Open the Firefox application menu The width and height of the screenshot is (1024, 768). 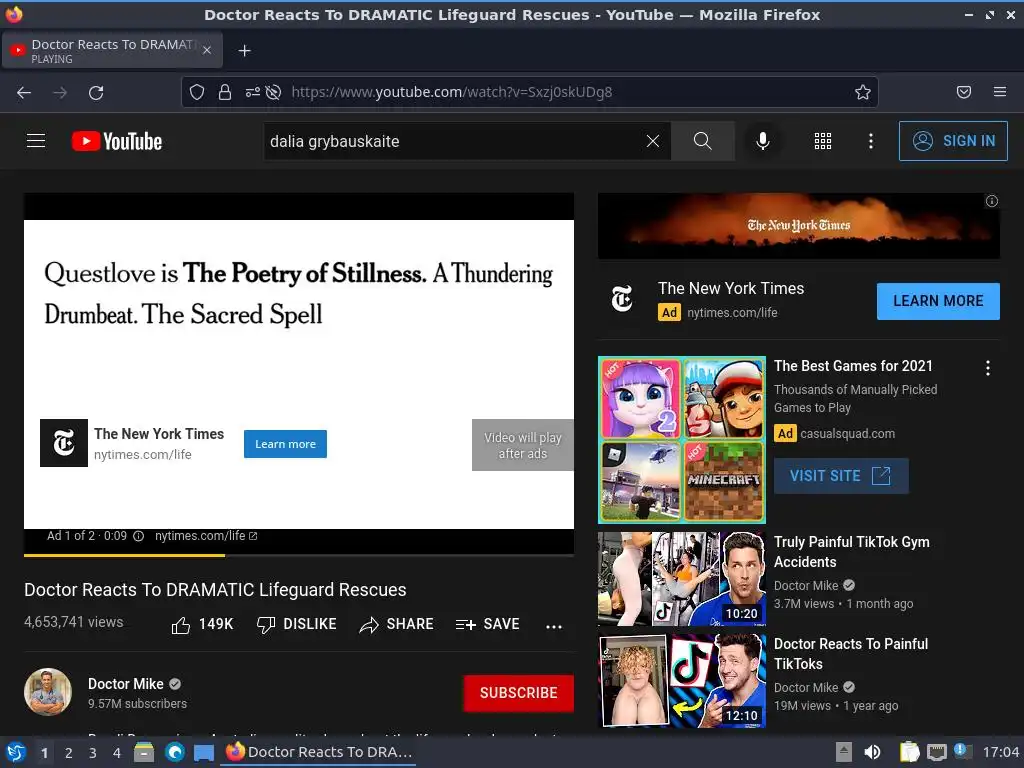tap(999, 92)
